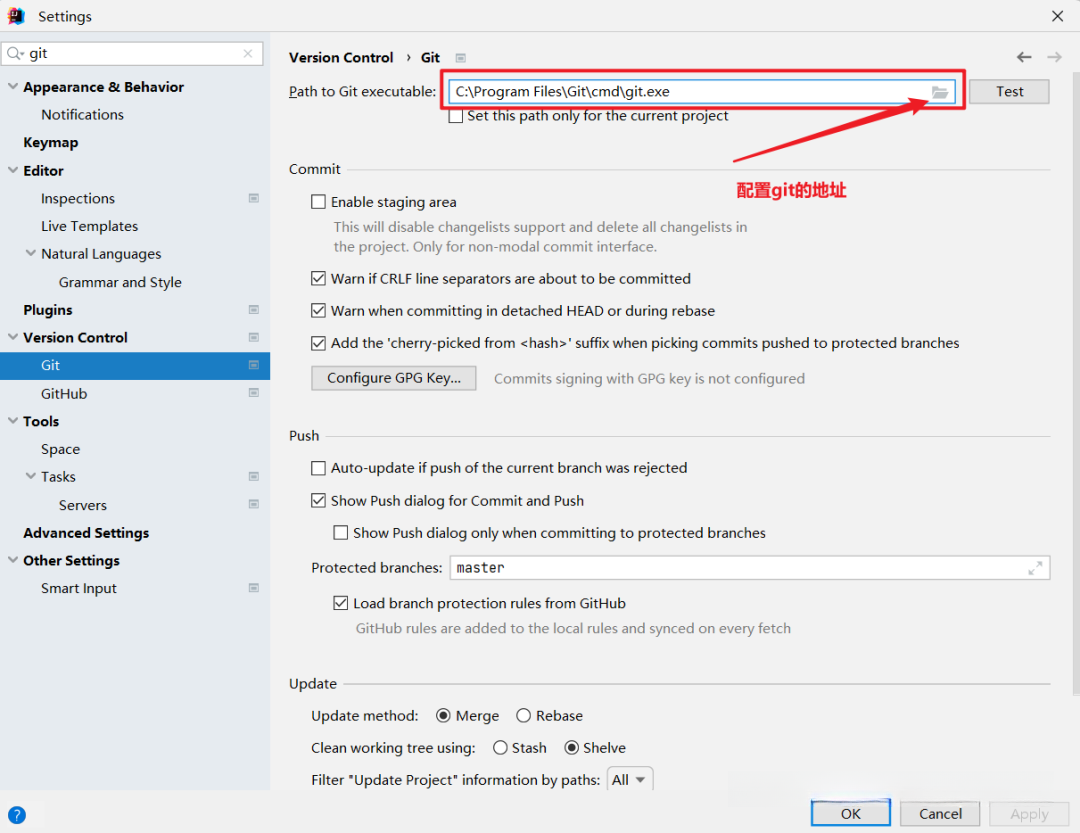Screen dimensions: 1080x833
Task: Clear the settings search field
Action: 248,54
